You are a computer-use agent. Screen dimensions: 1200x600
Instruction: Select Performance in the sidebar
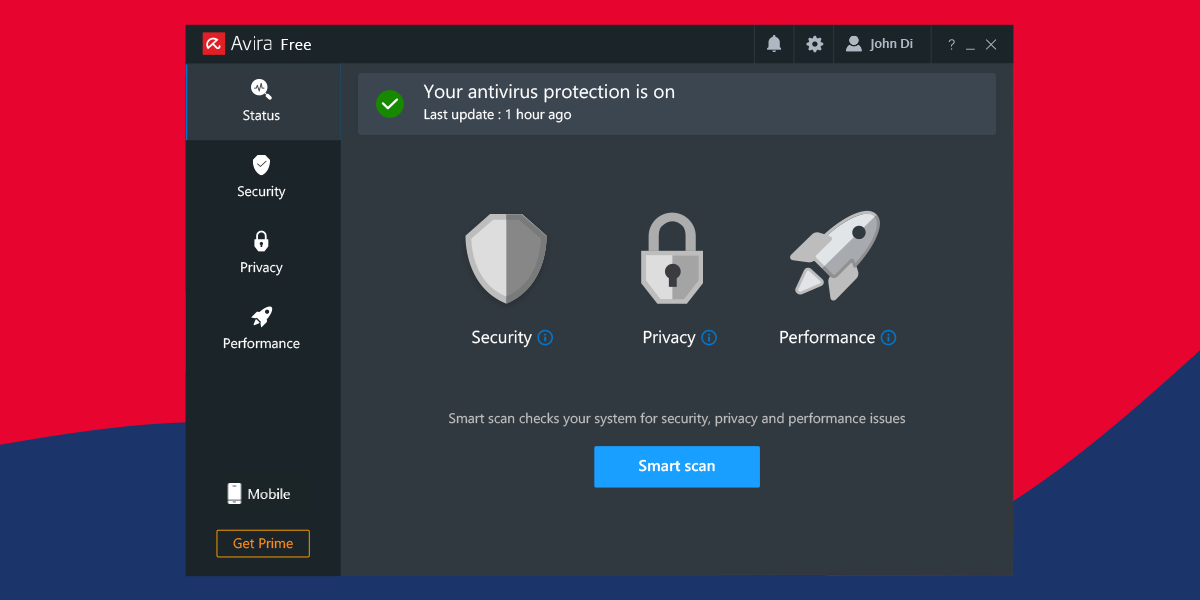tap(261, 330)
